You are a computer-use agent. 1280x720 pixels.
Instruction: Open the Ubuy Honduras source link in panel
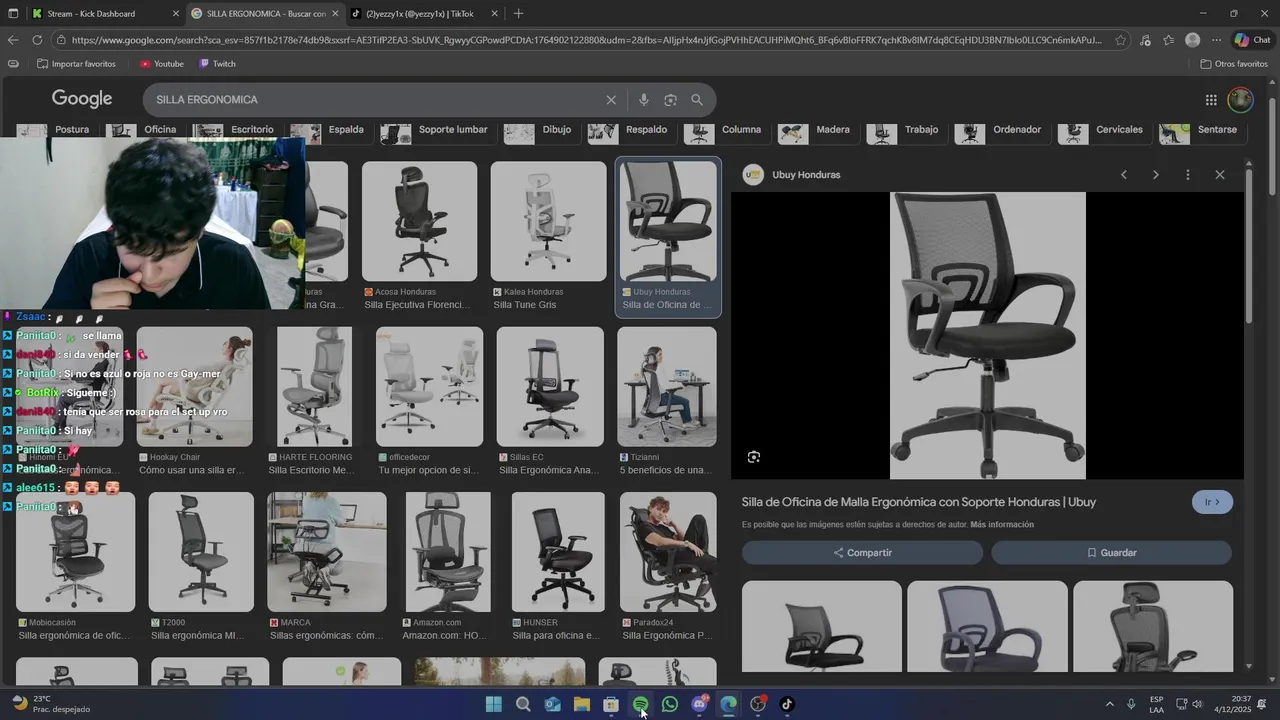click(x=806, y=175)
